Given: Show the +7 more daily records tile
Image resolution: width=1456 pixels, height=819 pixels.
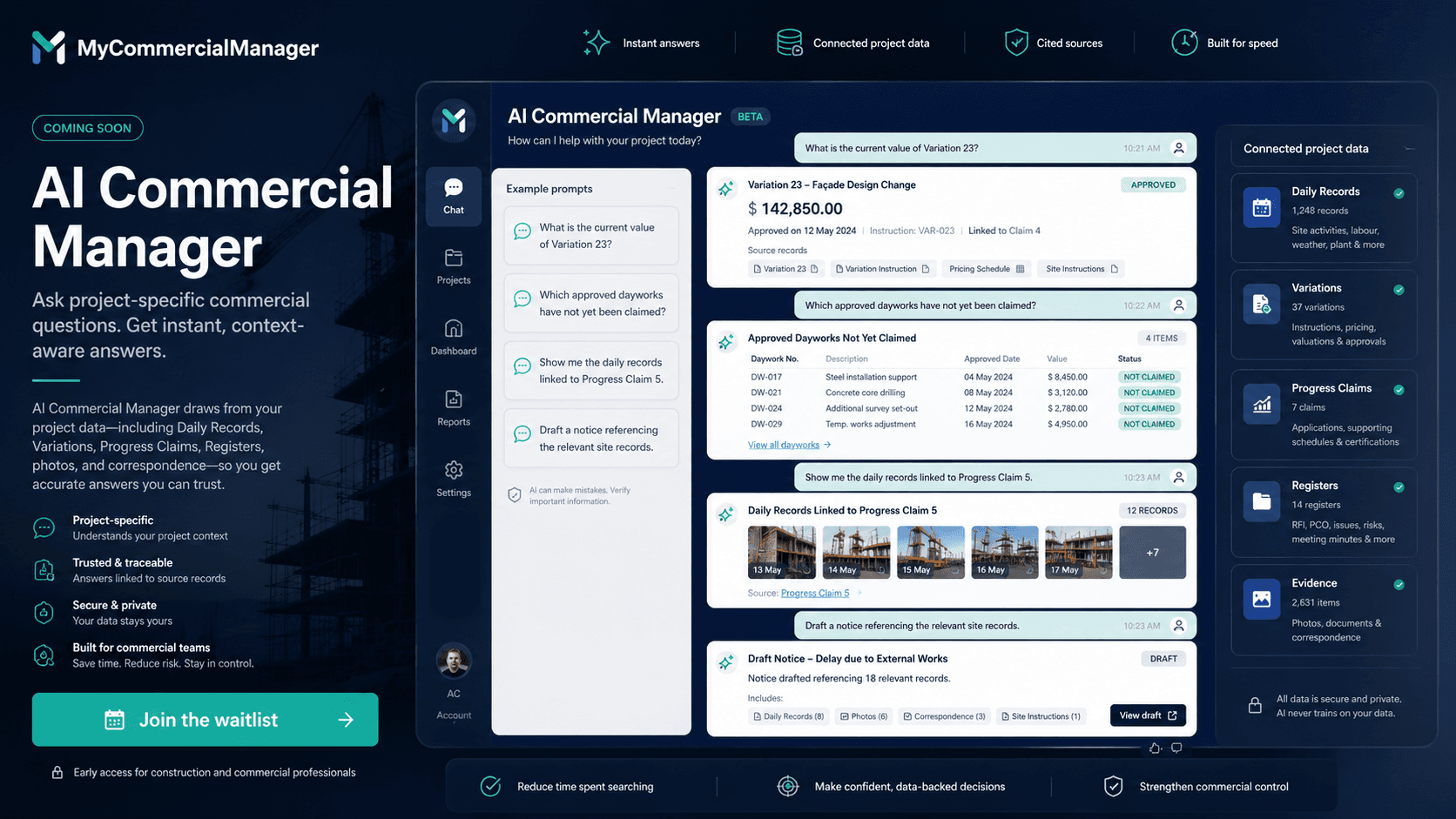Looking at the screenshot, I should [1152, 552].
